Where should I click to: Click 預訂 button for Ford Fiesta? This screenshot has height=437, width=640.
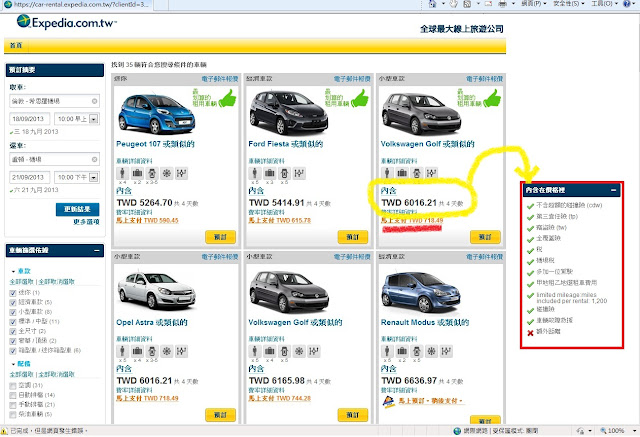point(353,237)
